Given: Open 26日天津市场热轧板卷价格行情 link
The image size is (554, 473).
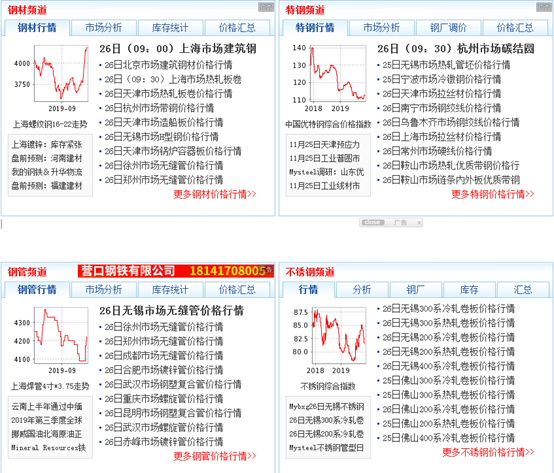Looking at the screenshot, I should [x=169, y=94].
